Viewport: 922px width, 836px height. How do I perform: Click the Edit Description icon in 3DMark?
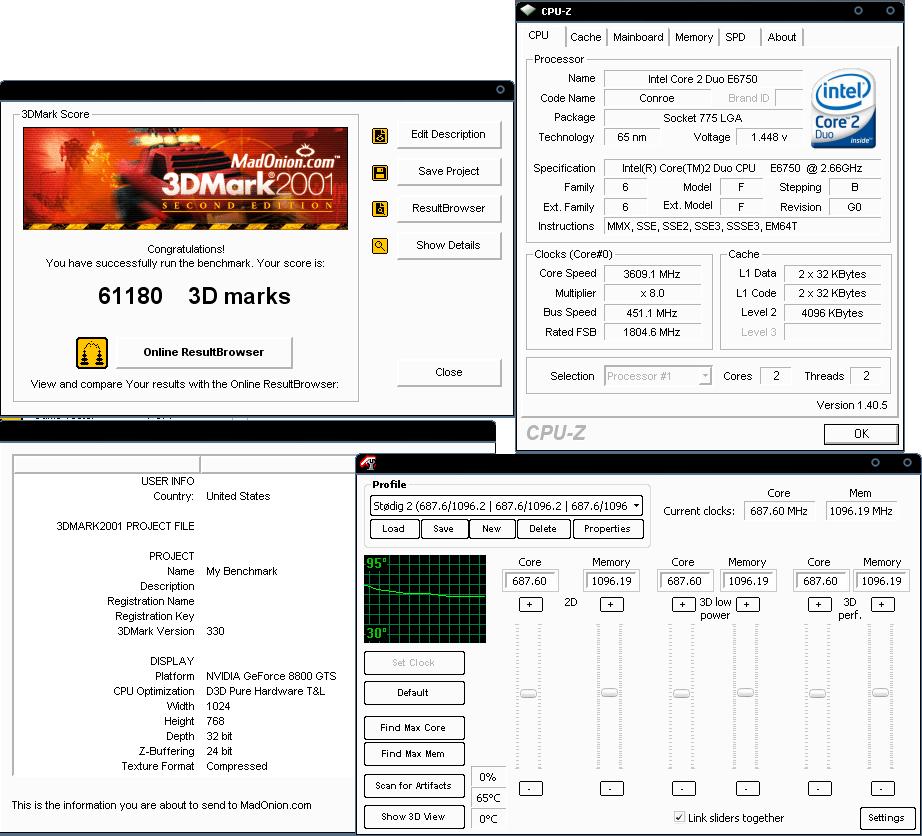tap(380, 136)
